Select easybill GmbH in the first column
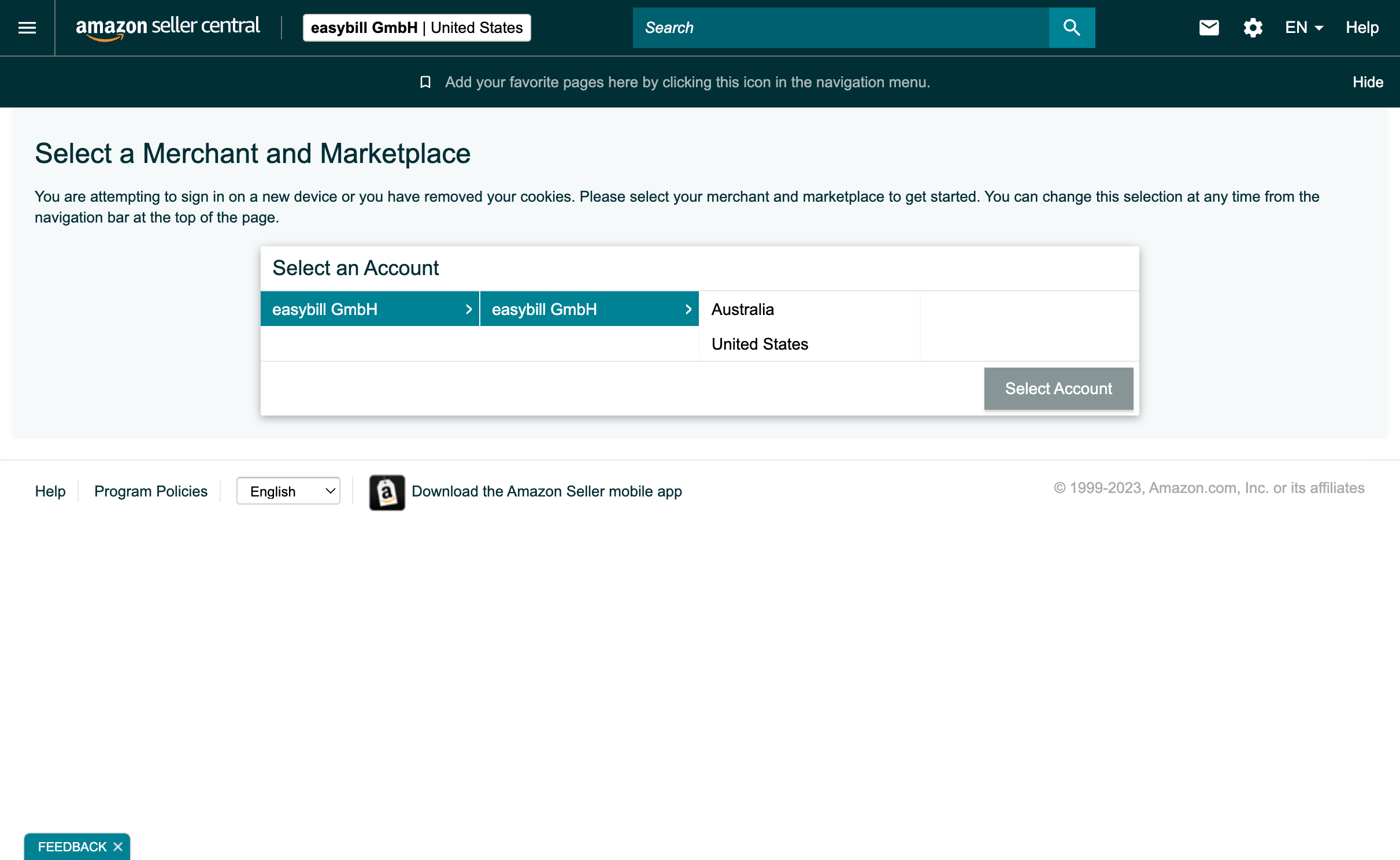Image resolution: width=1400 pixels, height=860 pixels. click(x=370, y=309)
